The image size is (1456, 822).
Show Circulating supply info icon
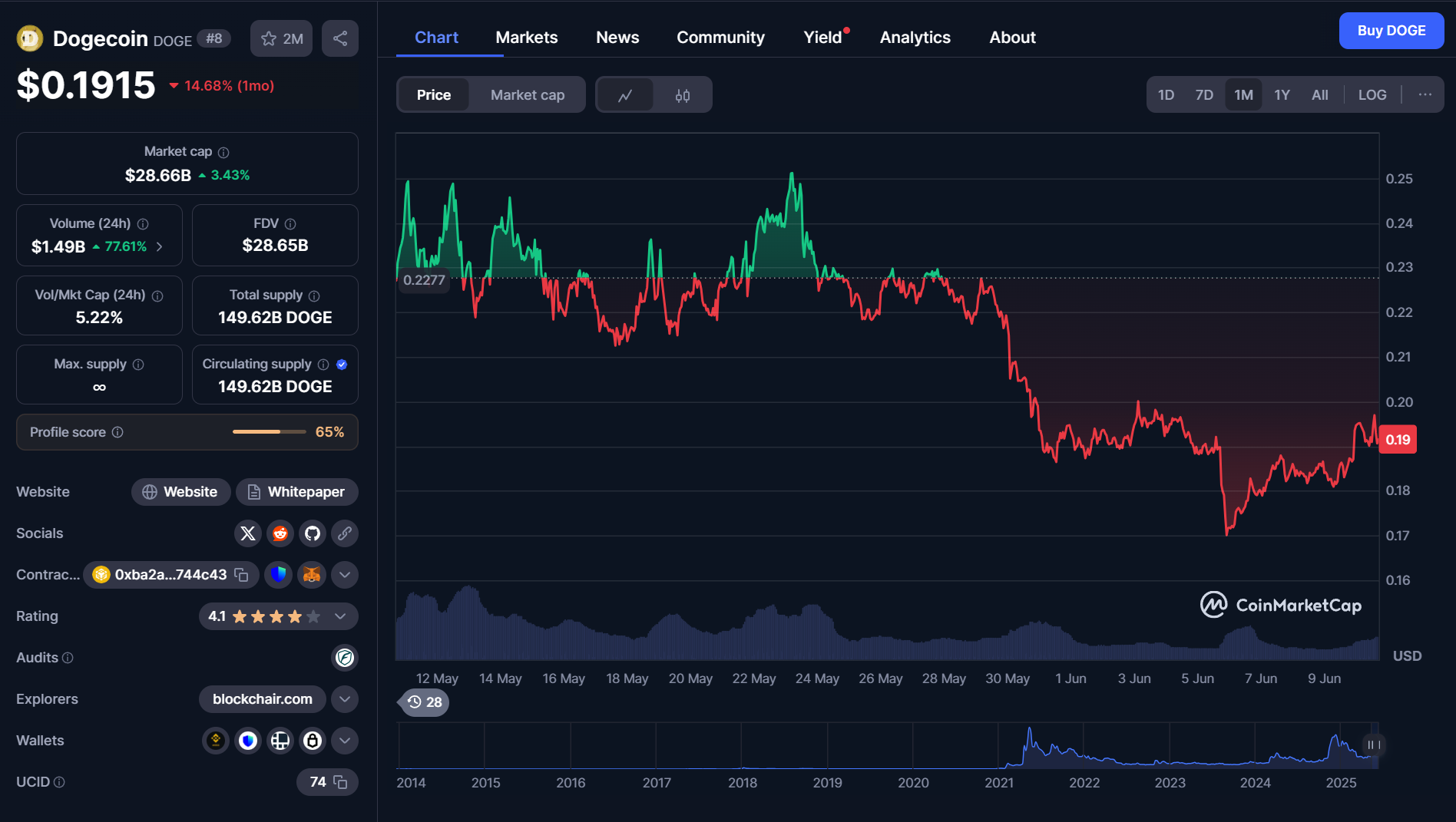pos(323,365)
